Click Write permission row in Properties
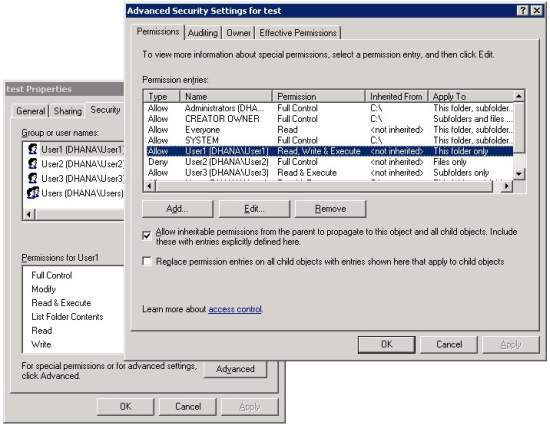The image size is (550, 425). (x=41, y=344)
